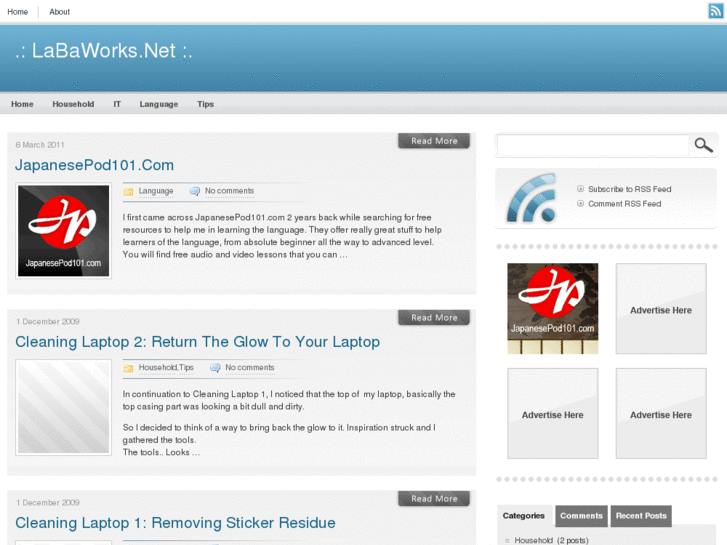This screenshot has width=727, height=545.
Task: Click folder icon next to Household, Tips
Action: pyautogui.click(x=128, y=368)
